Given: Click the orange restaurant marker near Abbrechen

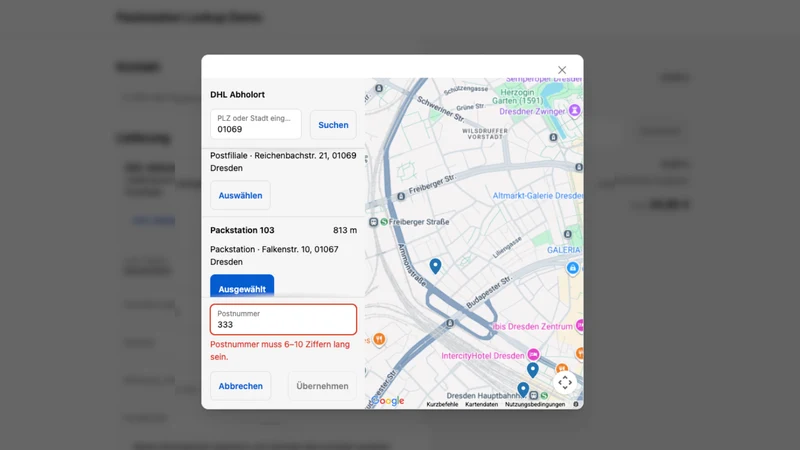Looking at the screenshot, I should [379, 339].
